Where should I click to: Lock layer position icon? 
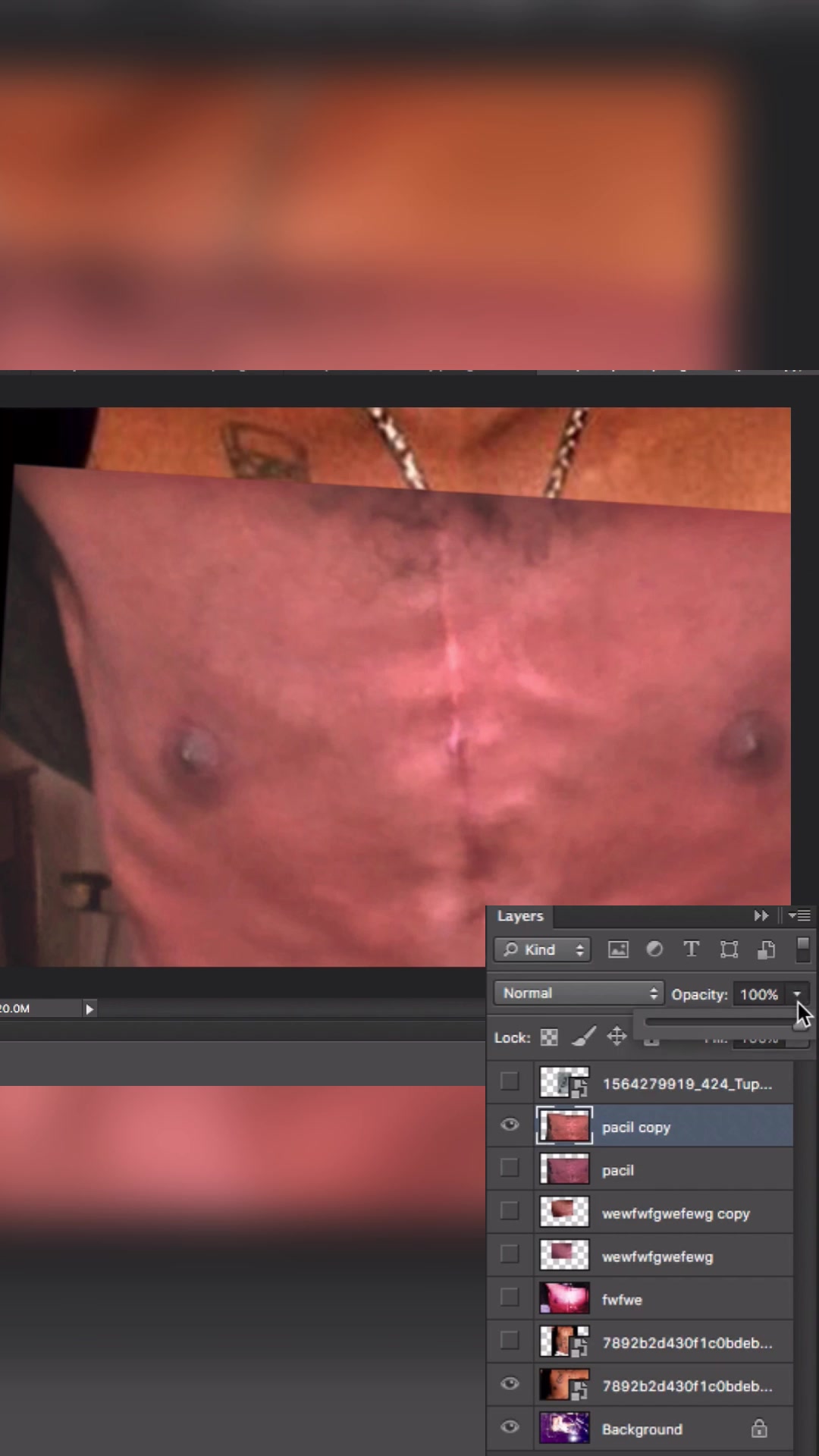pos(617,1037)
